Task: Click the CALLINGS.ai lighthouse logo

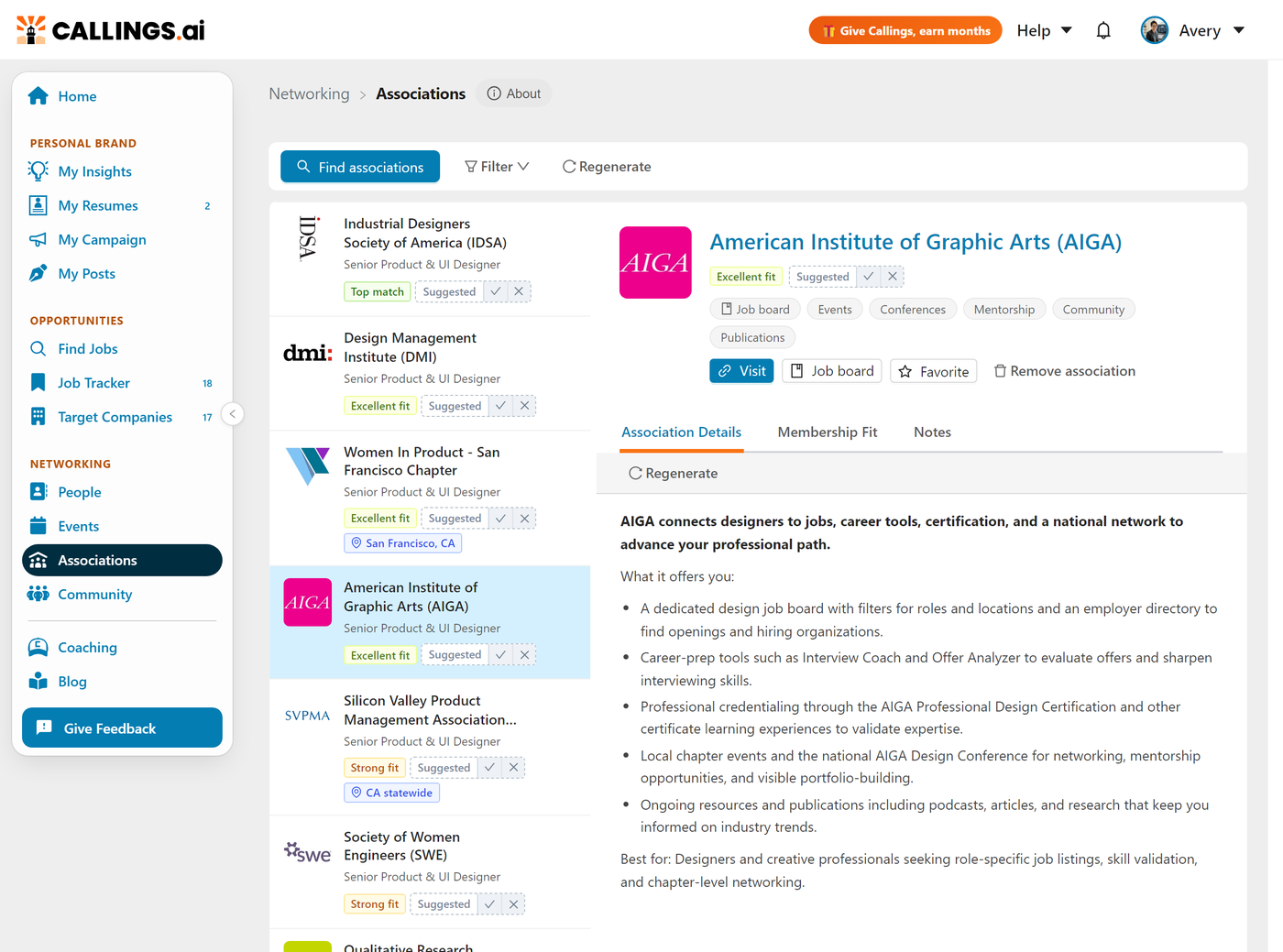Action: tap(111, 30)
